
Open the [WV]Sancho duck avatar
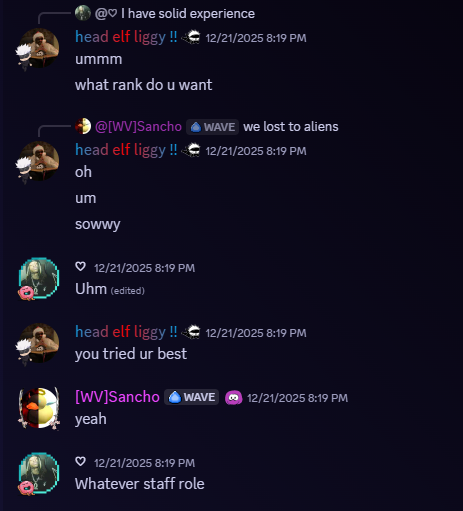pos(39,408)
